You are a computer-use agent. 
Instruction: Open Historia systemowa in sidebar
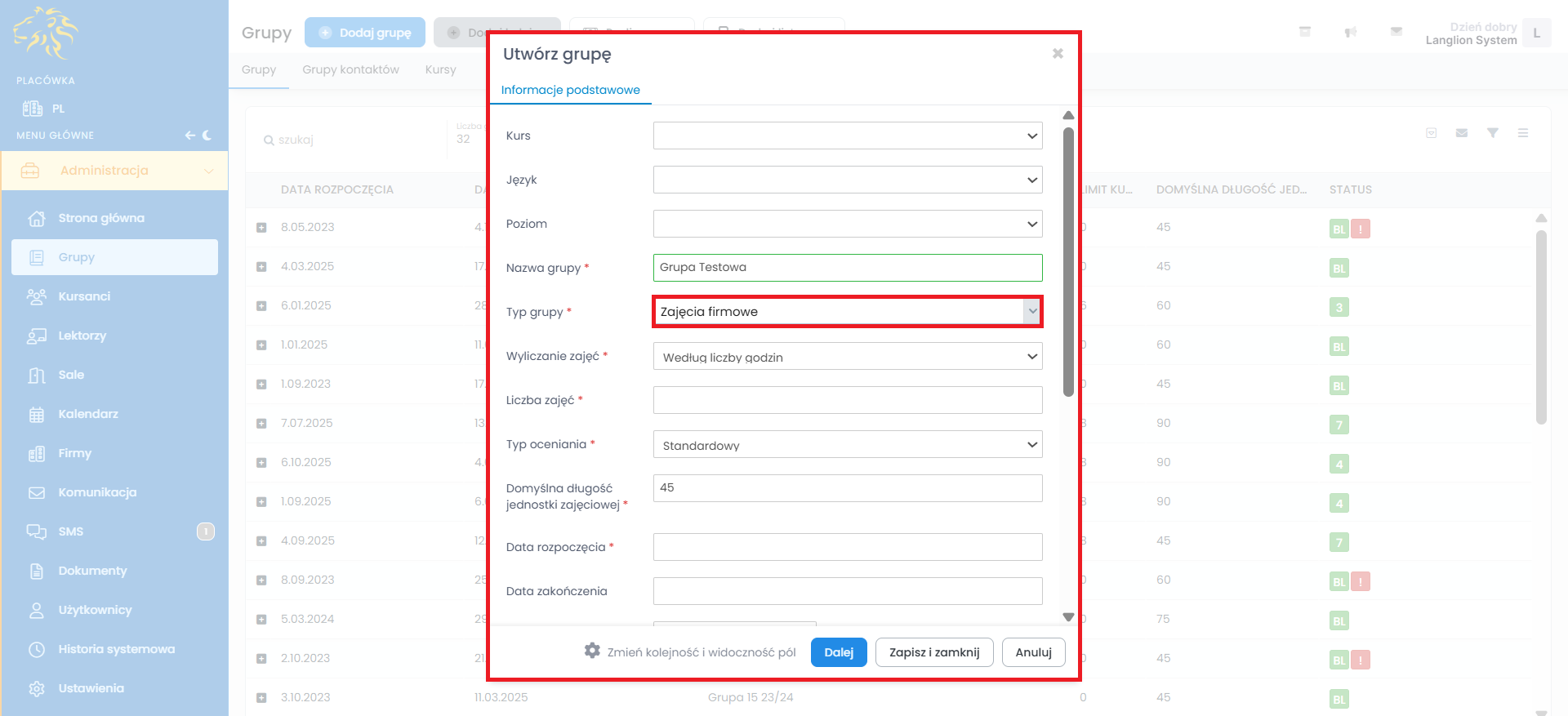point(116,649)
